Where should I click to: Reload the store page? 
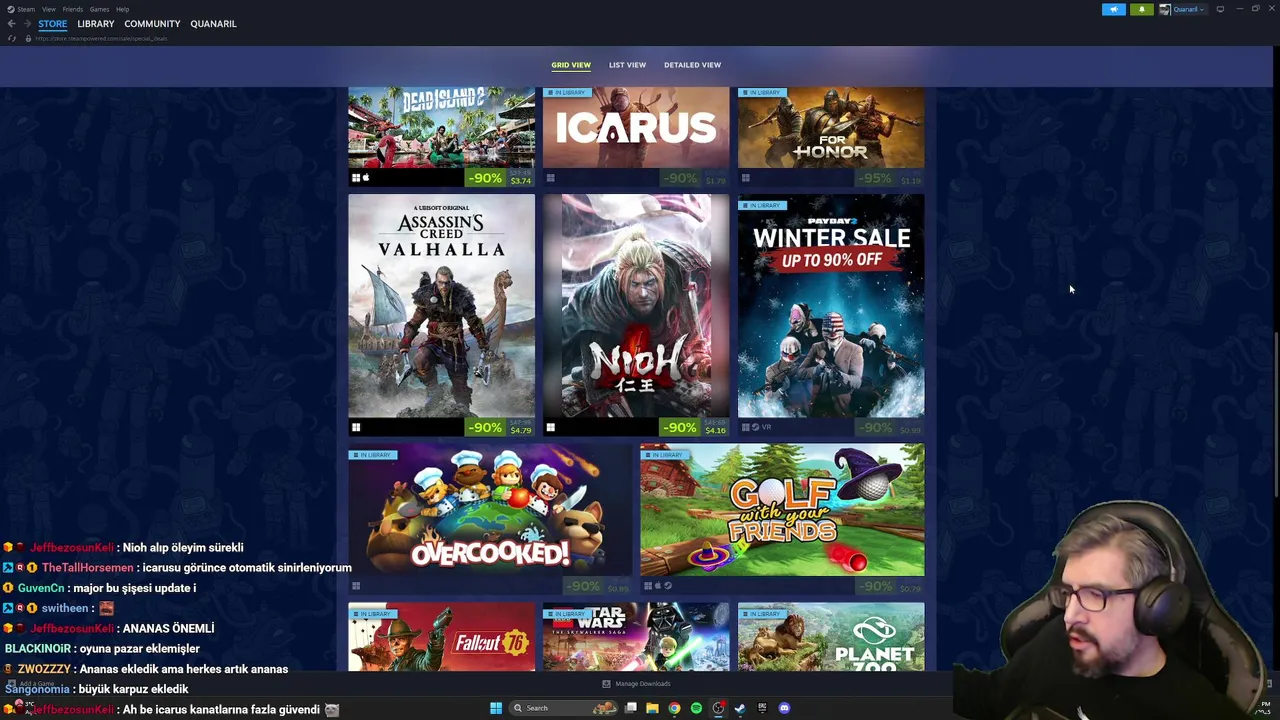point(12,38)
